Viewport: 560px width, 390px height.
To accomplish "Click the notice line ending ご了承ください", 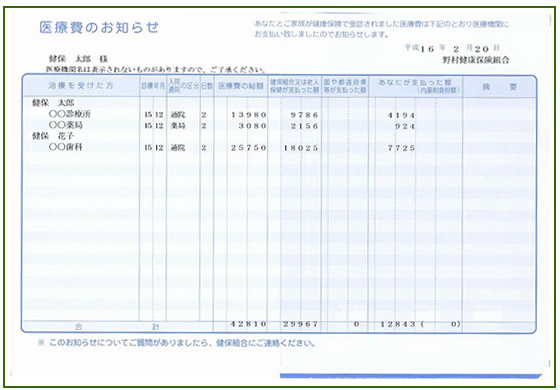I will [x=156, y=69].
